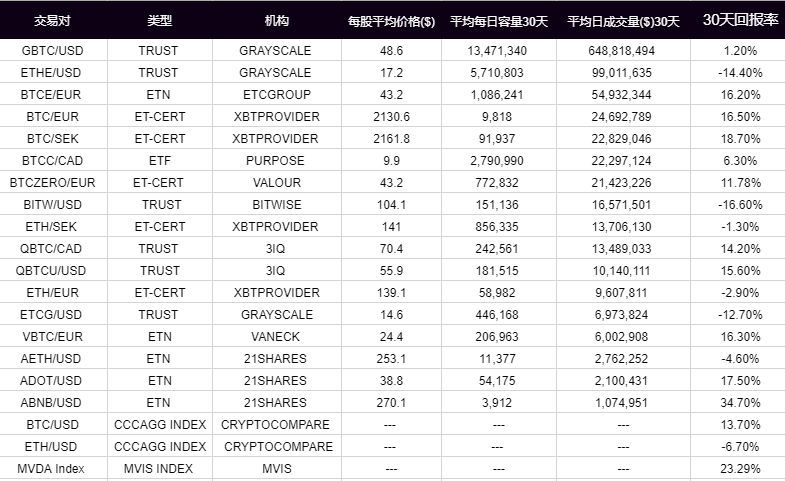785x481 pixels.
Task: Select the -16.60% return cell
Action: pyautogui.click(x=740, y=205)
